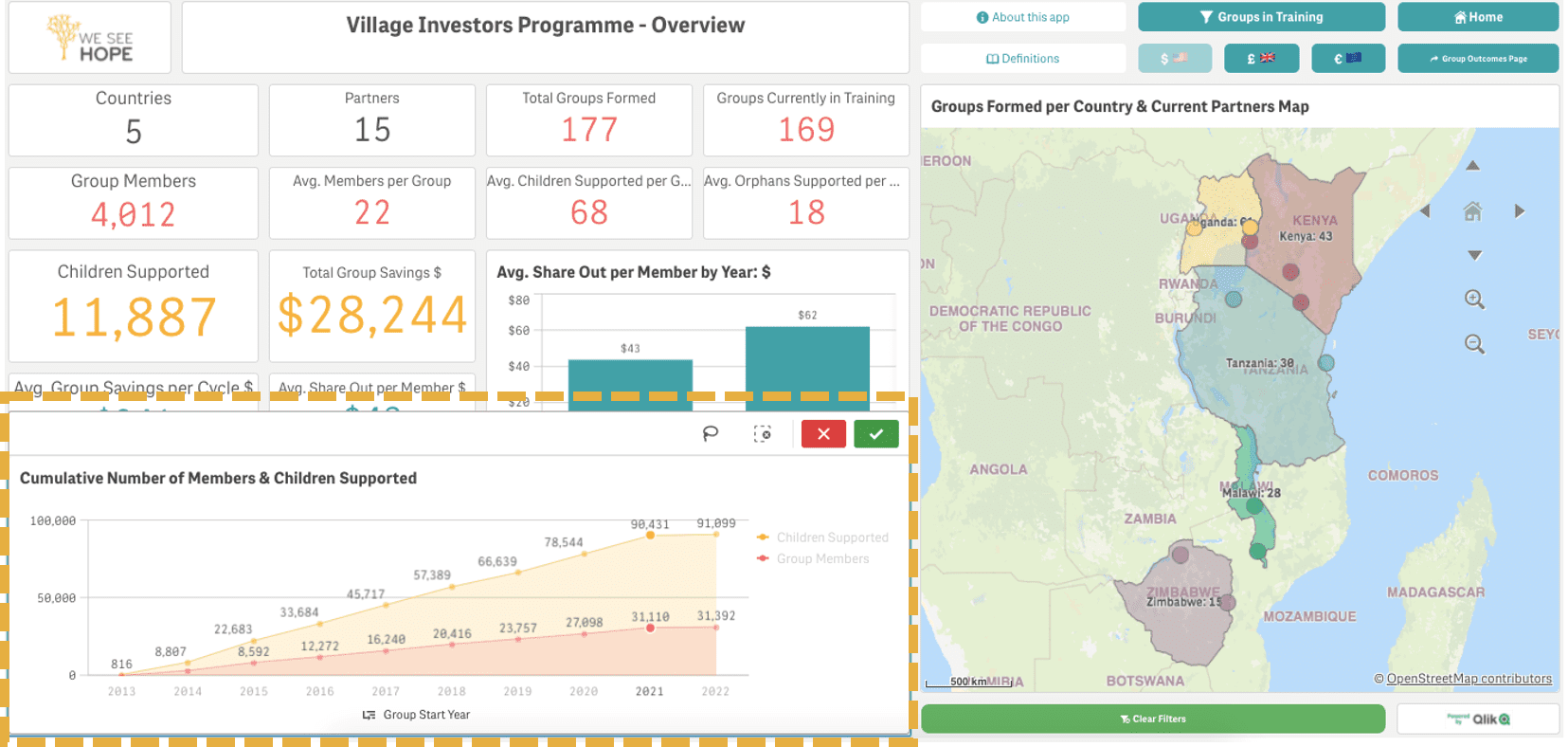
Task: Switch currency to British pounds
Action: 1261,58
